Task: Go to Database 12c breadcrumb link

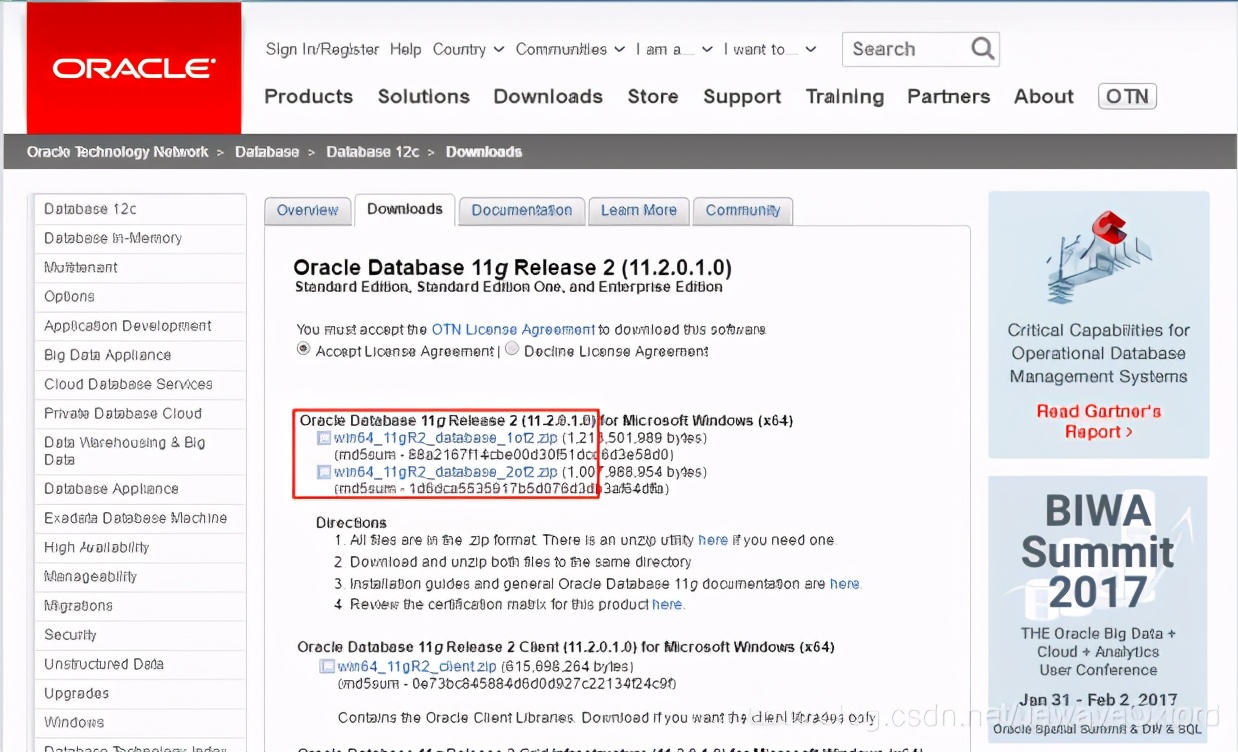Action: point(373,152)
